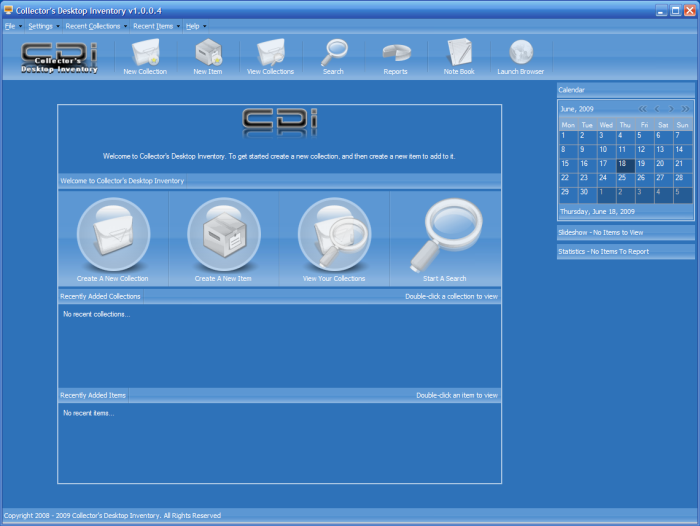Click the copyright text in status bar
This screenshot has height=526, width=700.
point(112,515)
